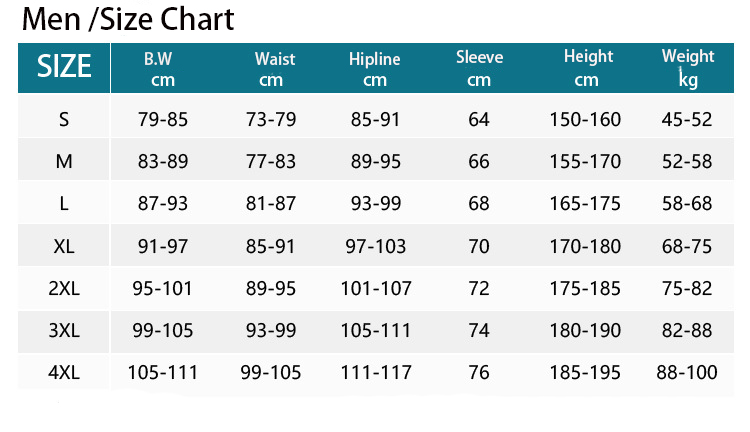Click the 2XL row label
The image size is (750, 432).
click(x=64, y=288)
